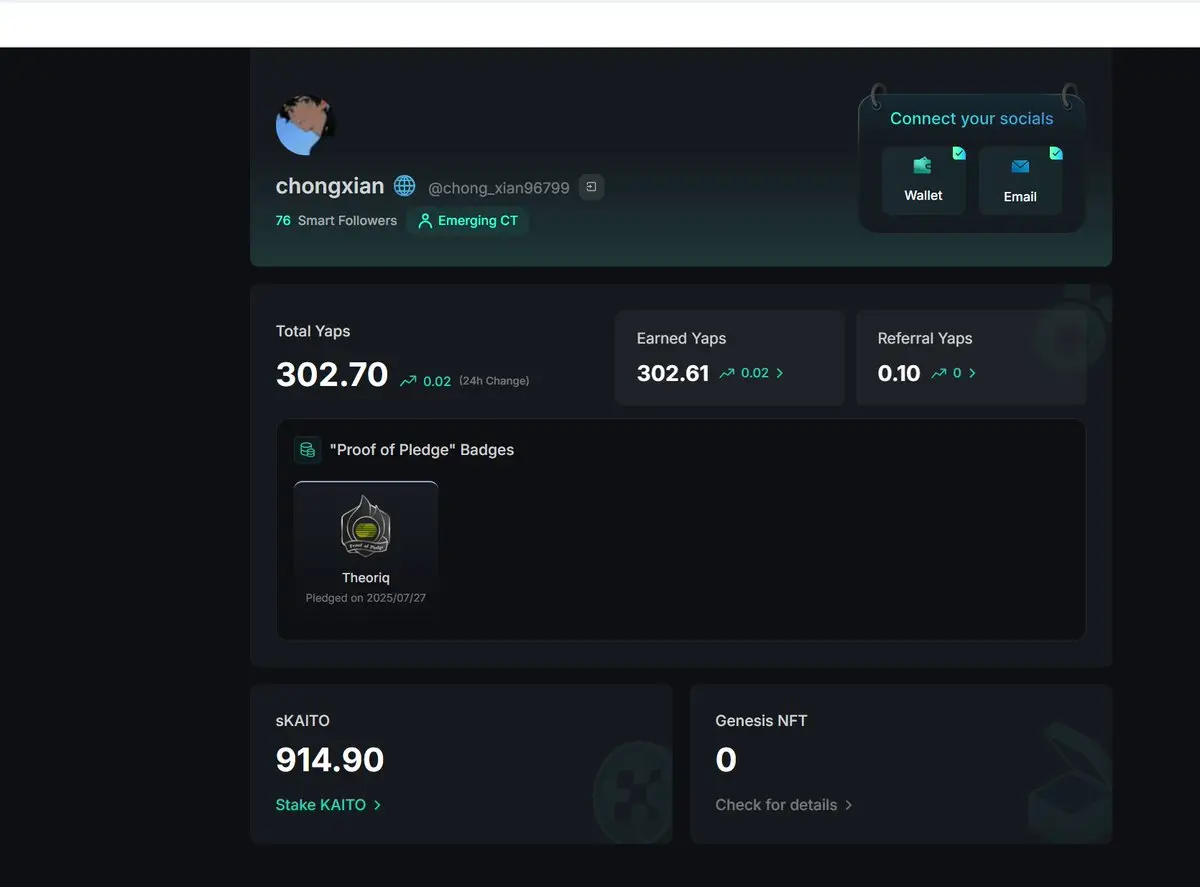
Task: Click the sKAITO value 914.90
Action: 330,760
